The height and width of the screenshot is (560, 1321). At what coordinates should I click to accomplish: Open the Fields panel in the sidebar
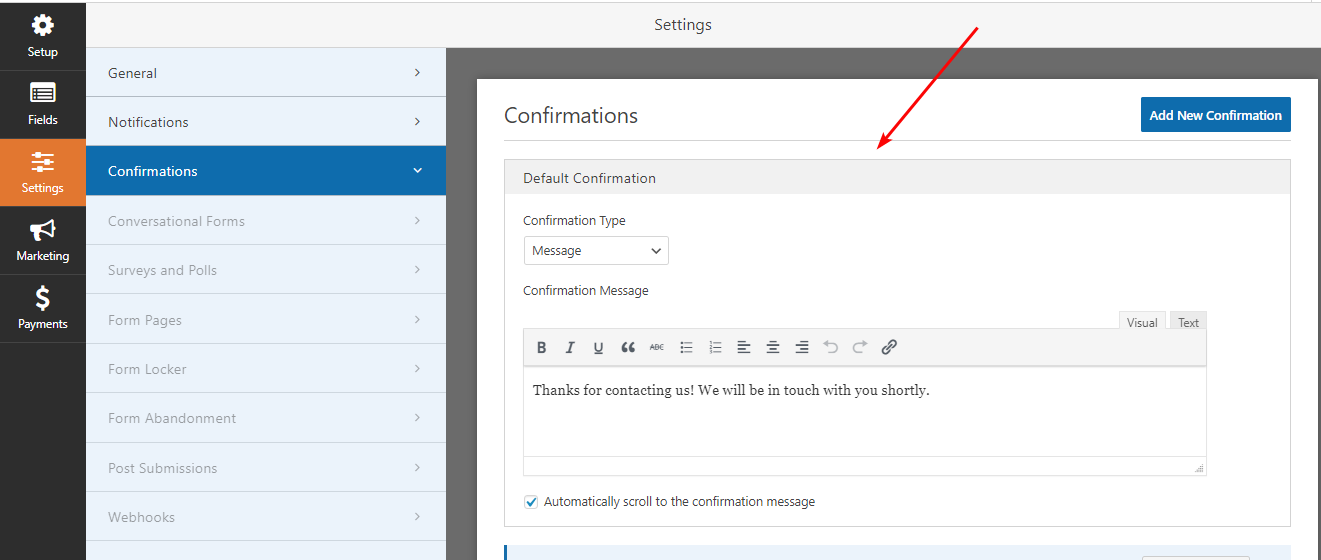click(42, 105)
